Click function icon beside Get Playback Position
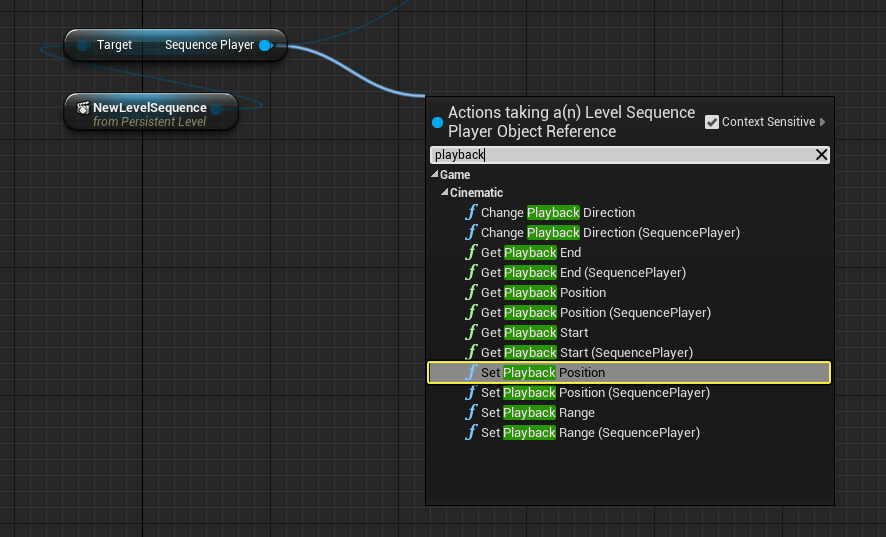 coord(471,293)
